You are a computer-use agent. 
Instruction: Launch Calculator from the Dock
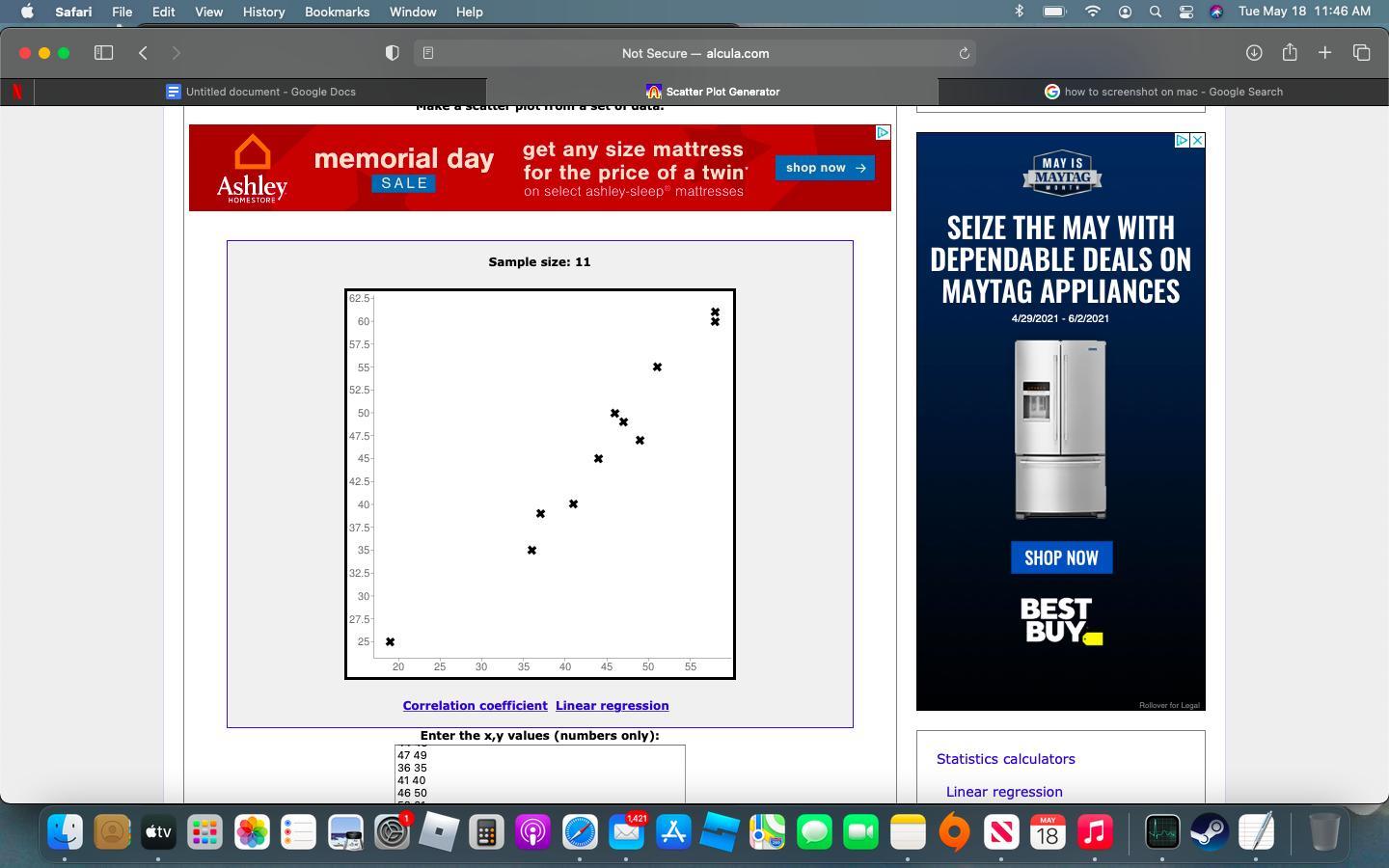pyautogui.click(x=486, y=831)
